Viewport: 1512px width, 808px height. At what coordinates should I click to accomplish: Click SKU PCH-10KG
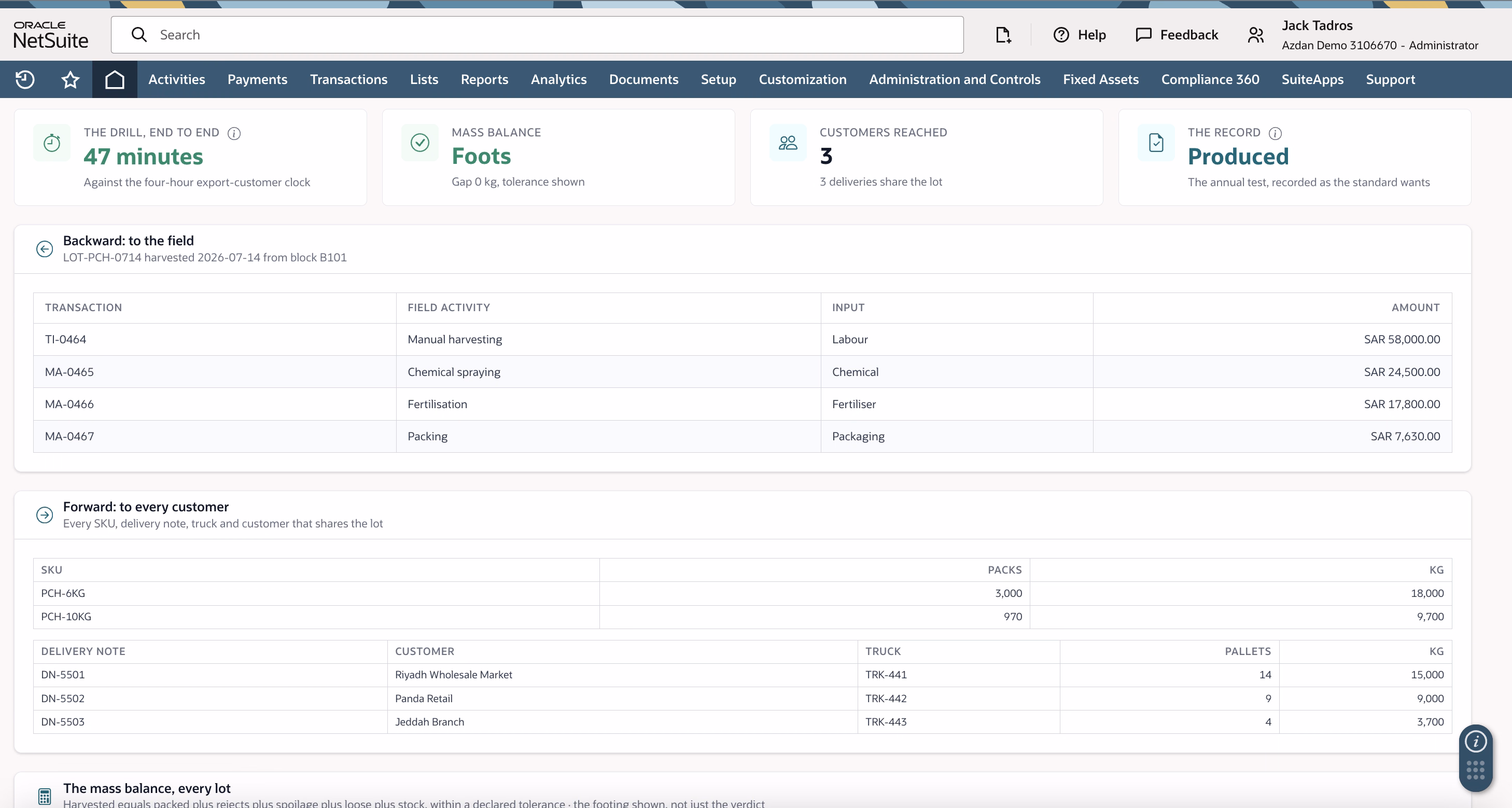(66, 617)
